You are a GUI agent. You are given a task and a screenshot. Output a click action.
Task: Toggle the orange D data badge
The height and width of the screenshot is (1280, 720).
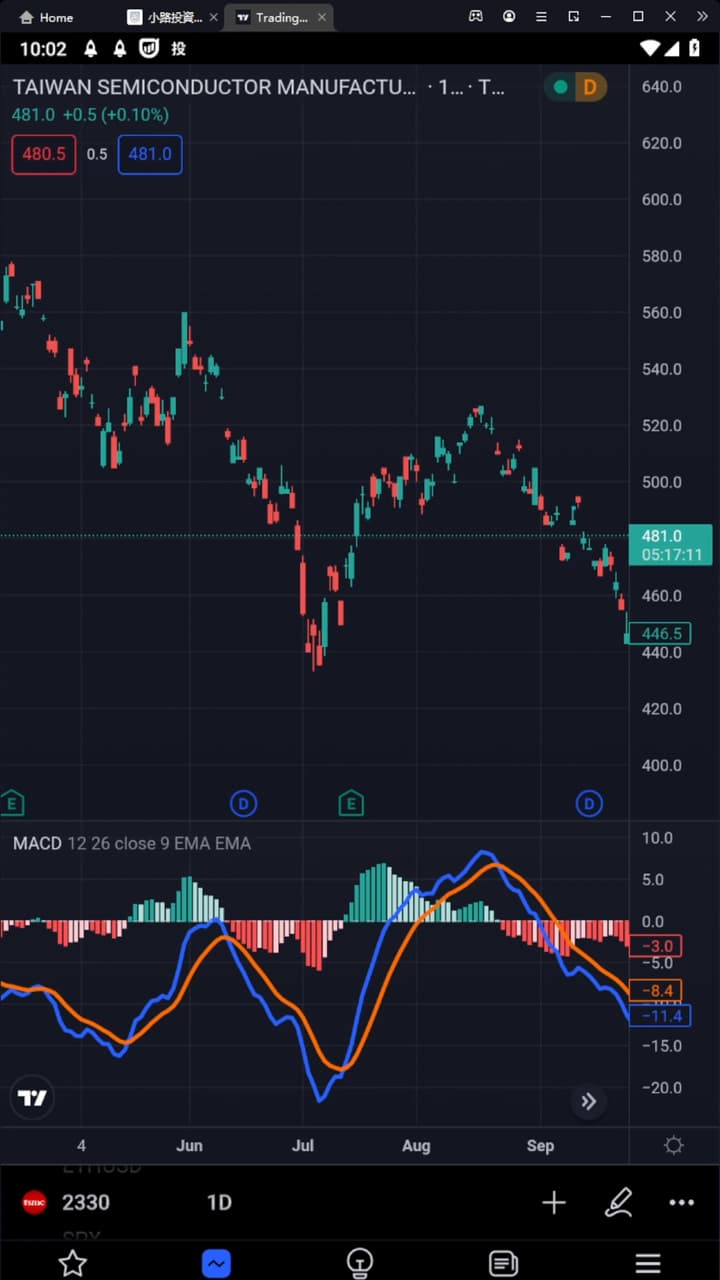590,87
